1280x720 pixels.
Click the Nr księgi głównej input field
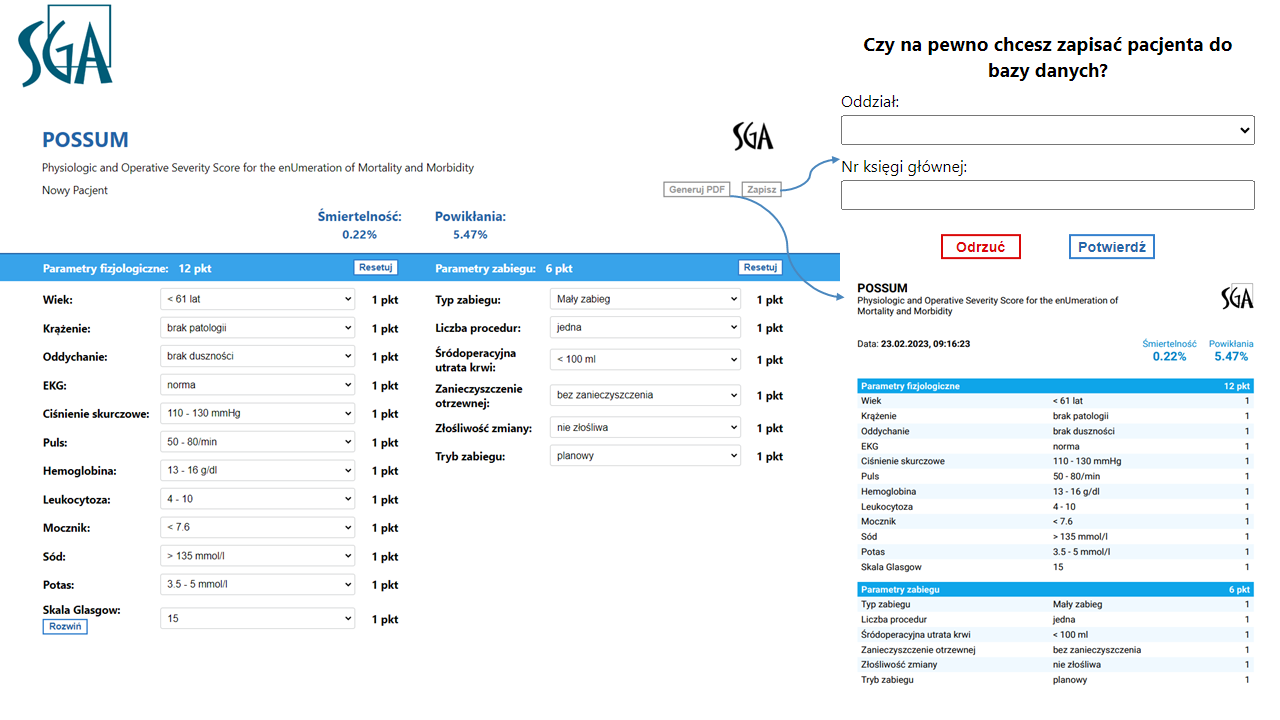[1048, 195]
